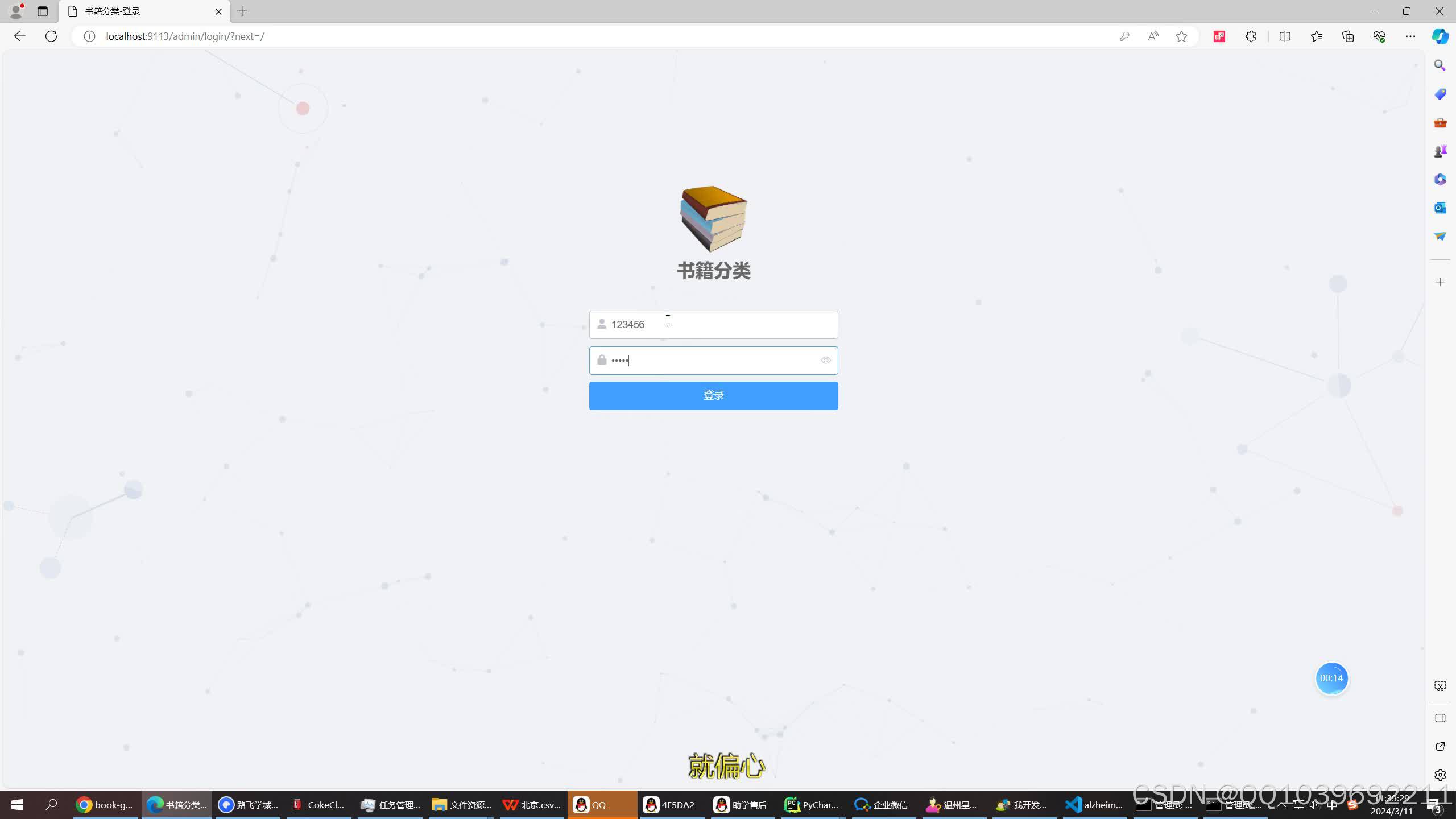Add this page to favorites star

coord(1181,36)
